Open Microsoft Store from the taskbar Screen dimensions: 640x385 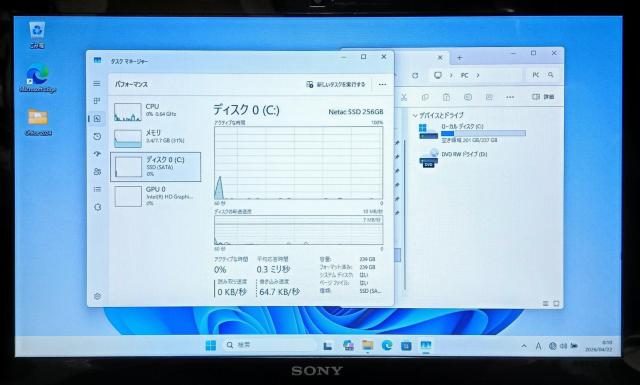(x=406, y=346)
